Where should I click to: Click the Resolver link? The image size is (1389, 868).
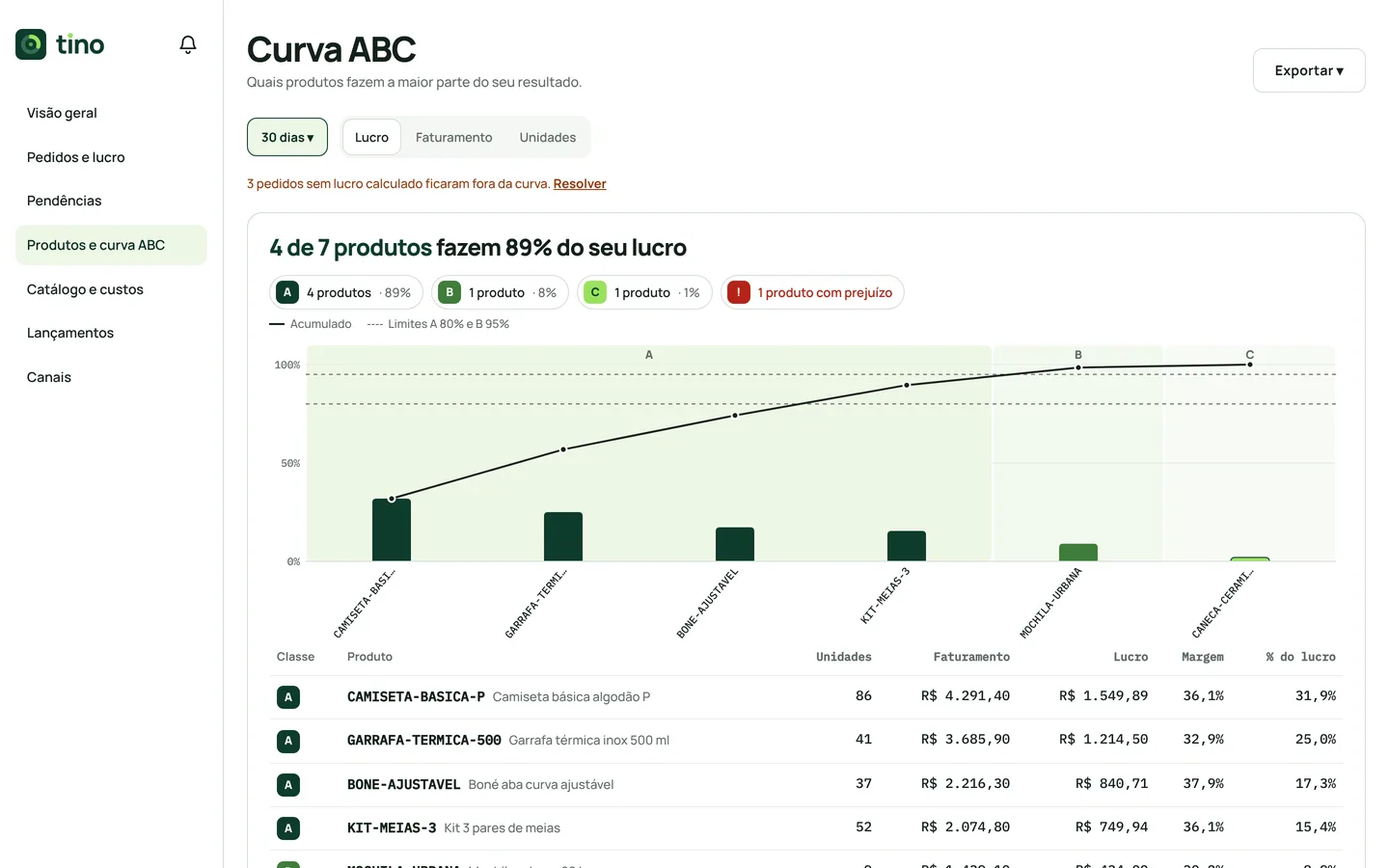click(x=580, y=183)
